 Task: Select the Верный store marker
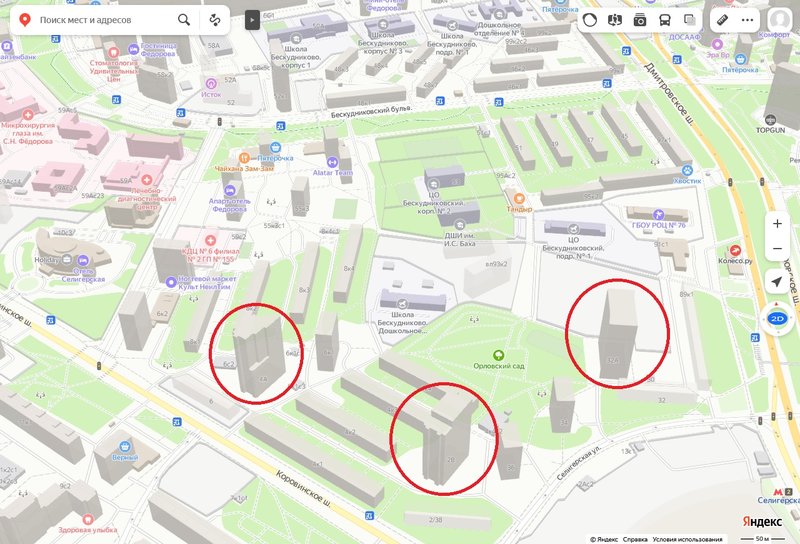click(x=125, y=447)
